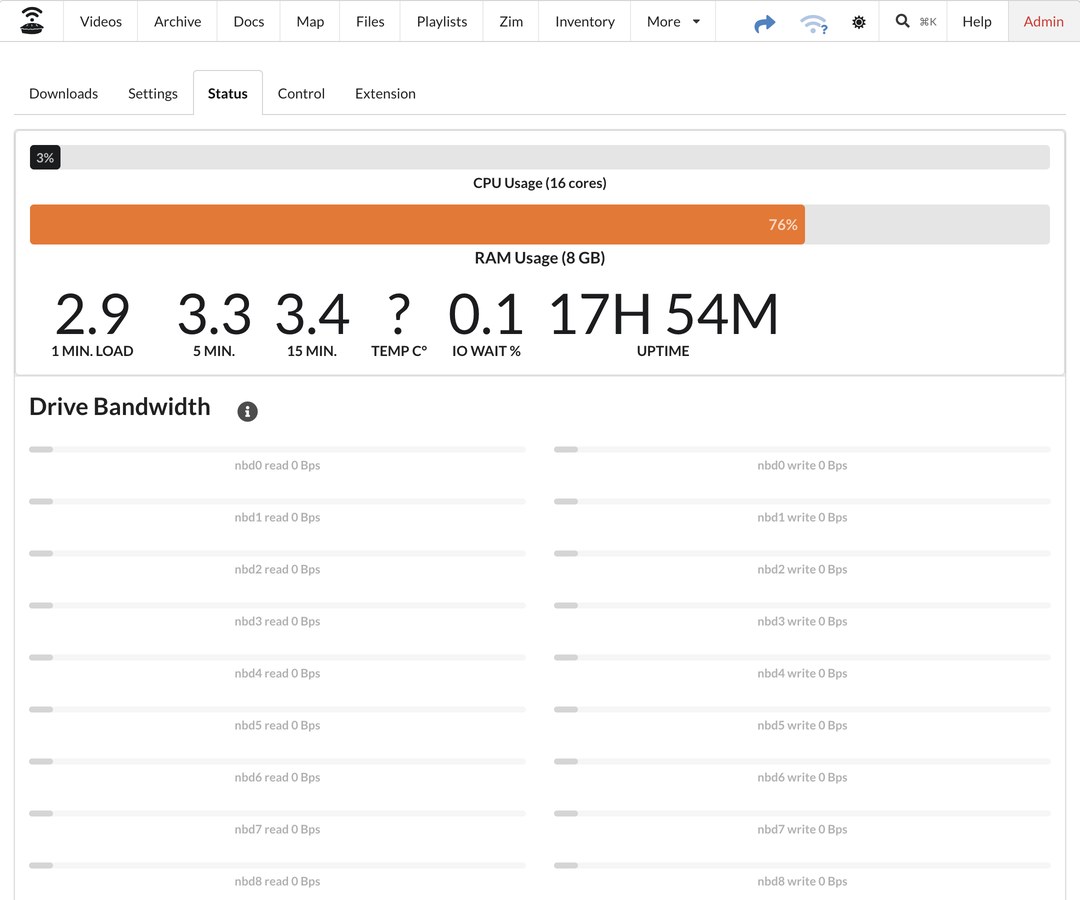Click the 17H 54M uptime value
The width and height of the screenshot is (1080, 900).
pyautogui.click(x=663, y=314)
